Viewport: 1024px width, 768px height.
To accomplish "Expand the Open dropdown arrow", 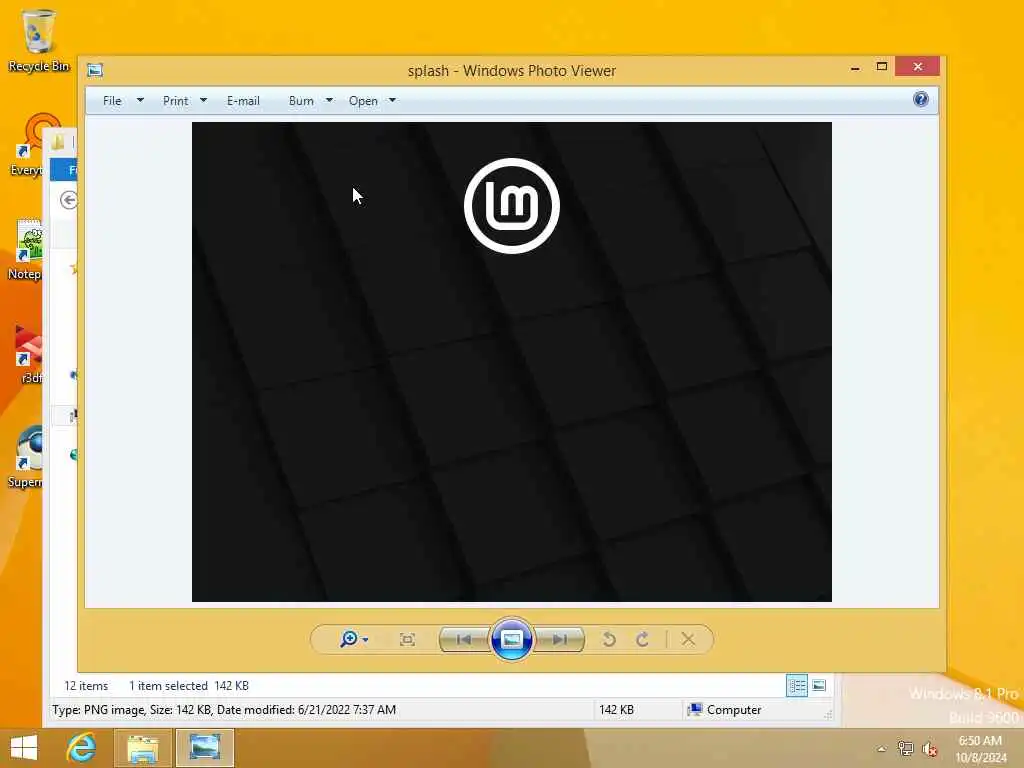I will (x=392, y=101).
